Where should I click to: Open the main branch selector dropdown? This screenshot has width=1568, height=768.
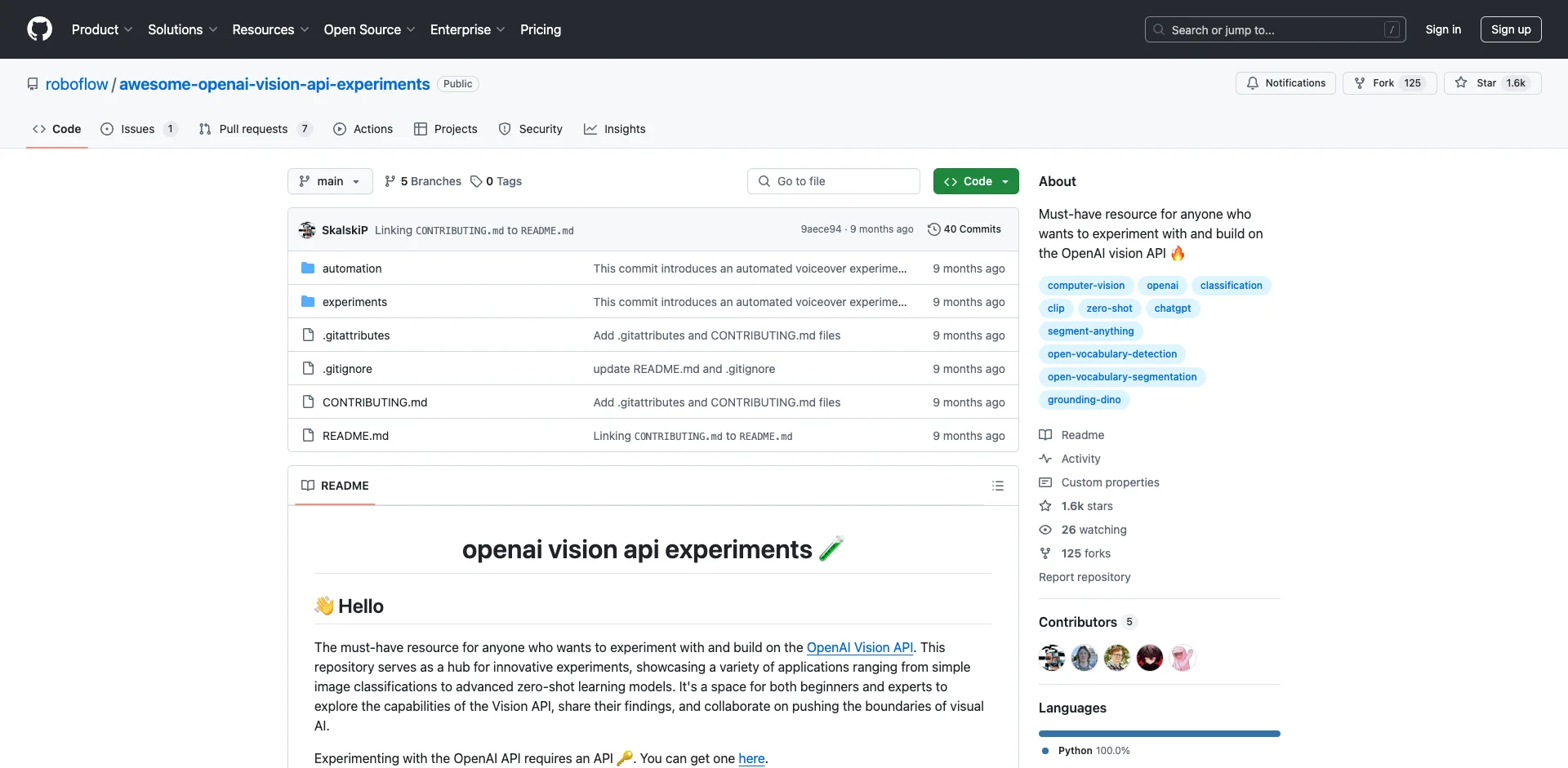pyautogui.click(x=330, y=181)
